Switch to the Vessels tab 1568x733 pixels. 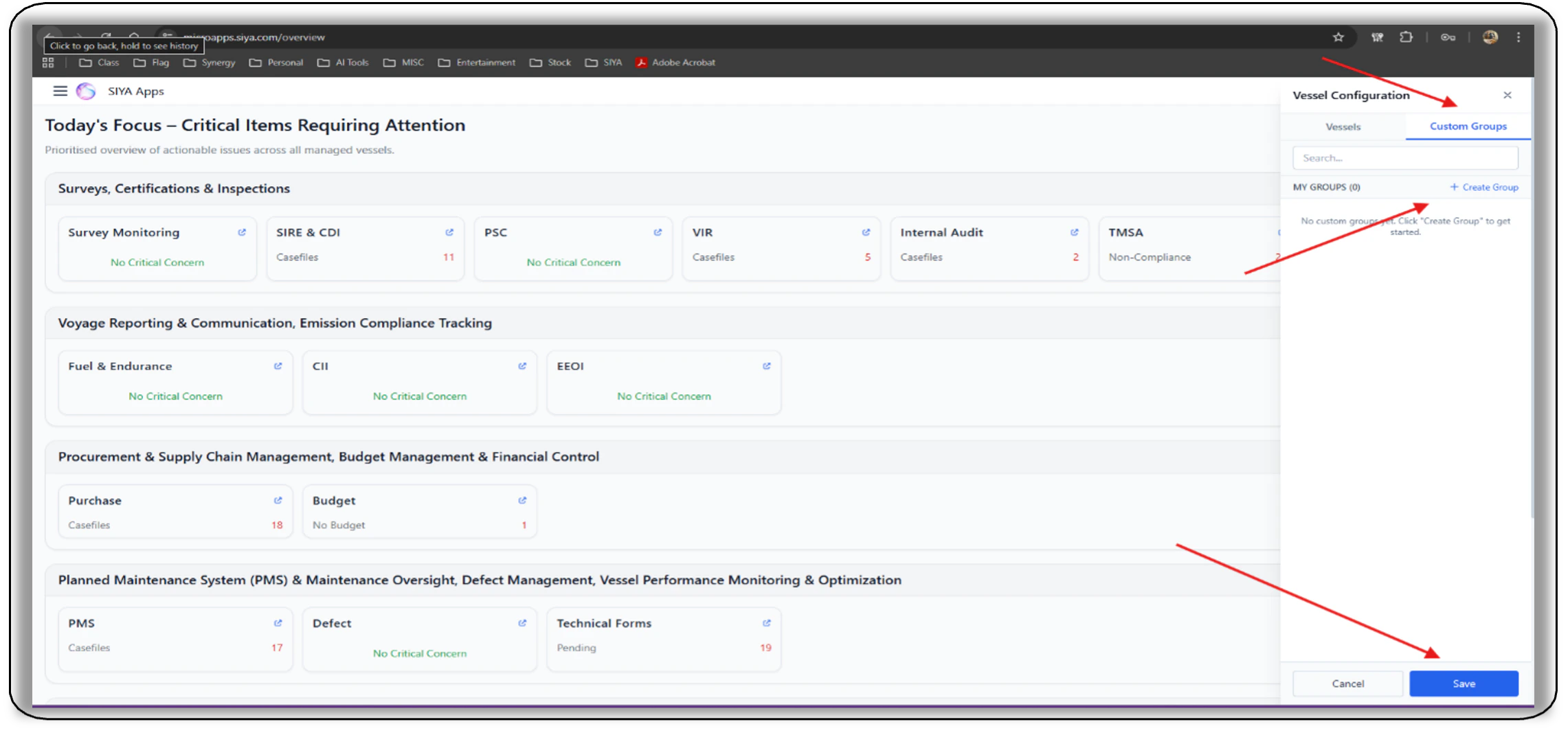point(1343,126)
